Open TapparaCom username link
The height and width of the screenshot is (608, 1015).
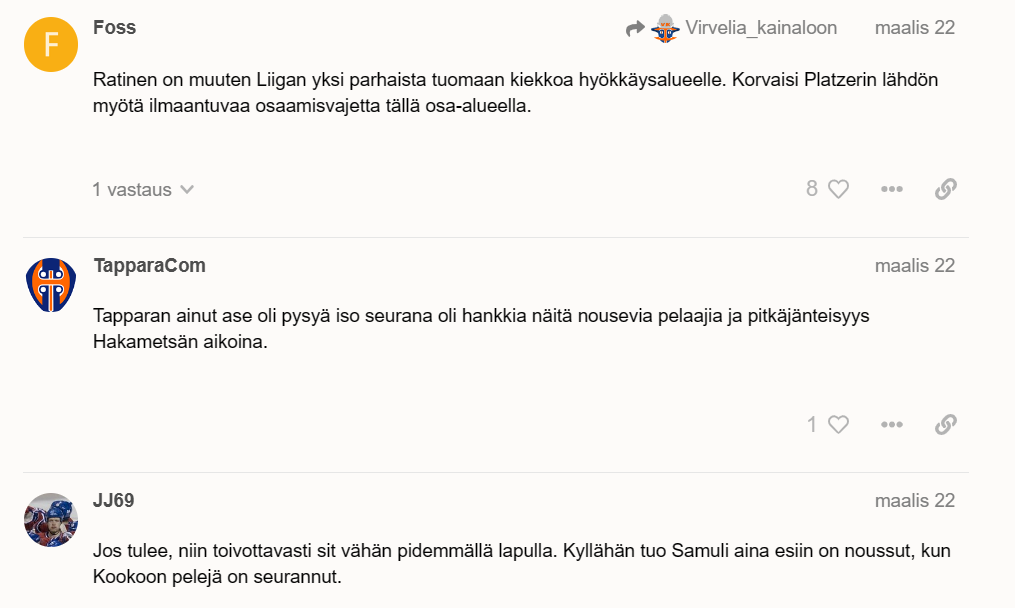pos(150,265)
